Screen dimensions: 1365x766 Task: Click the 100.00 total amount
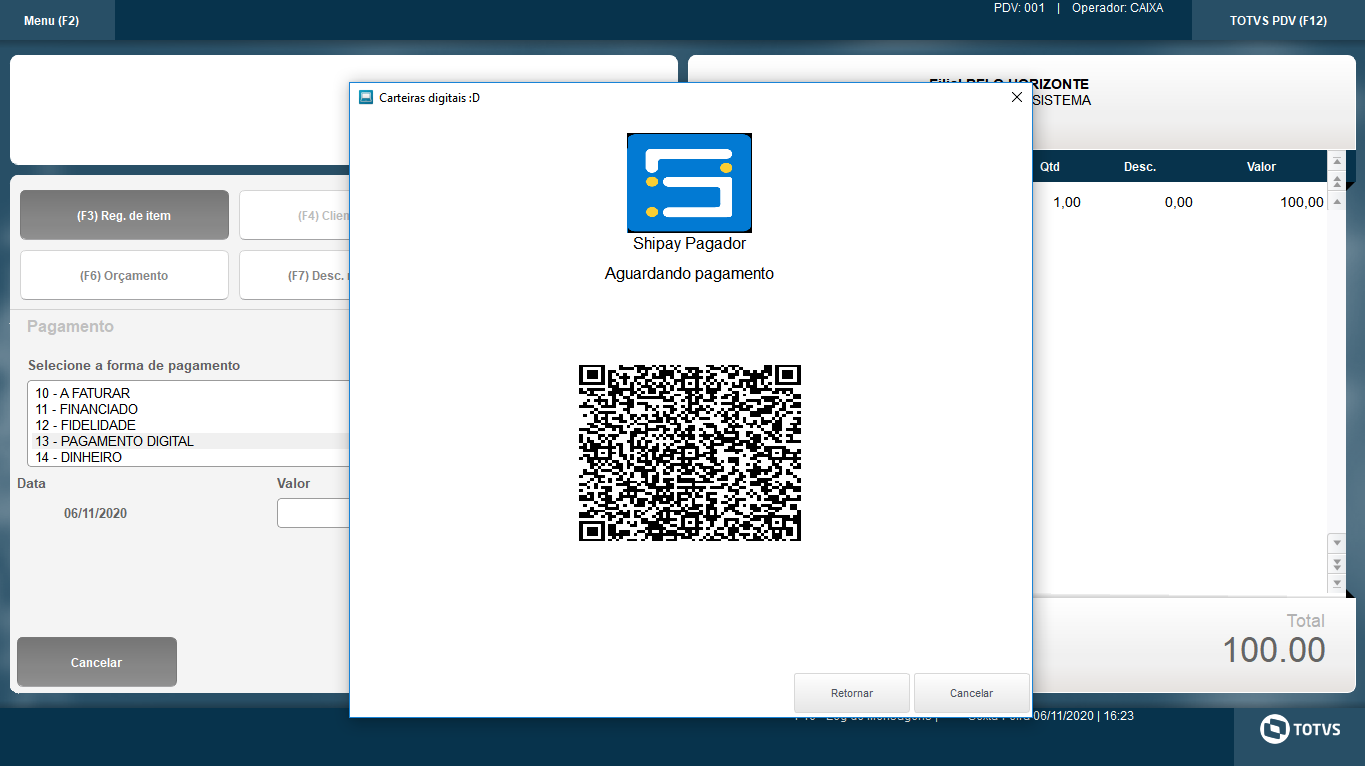1274,650
